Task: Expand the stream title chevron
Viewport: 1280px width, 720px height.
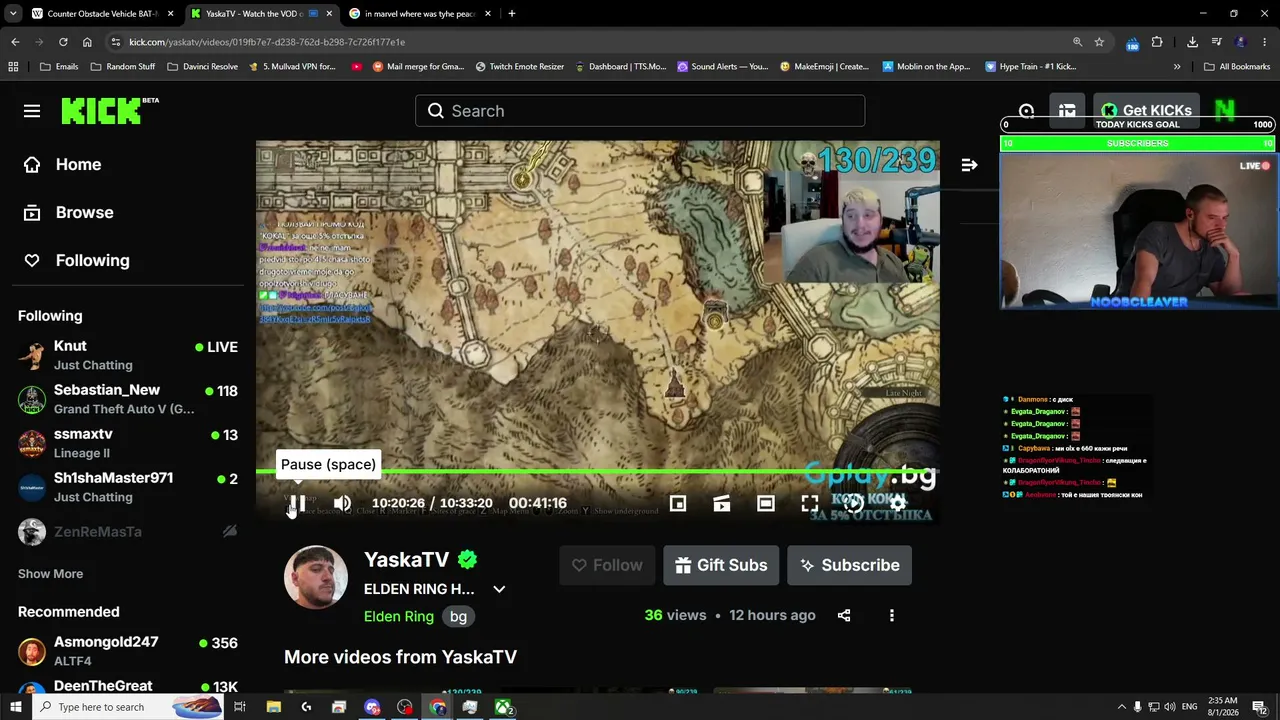Action: (x=499, y=589)
